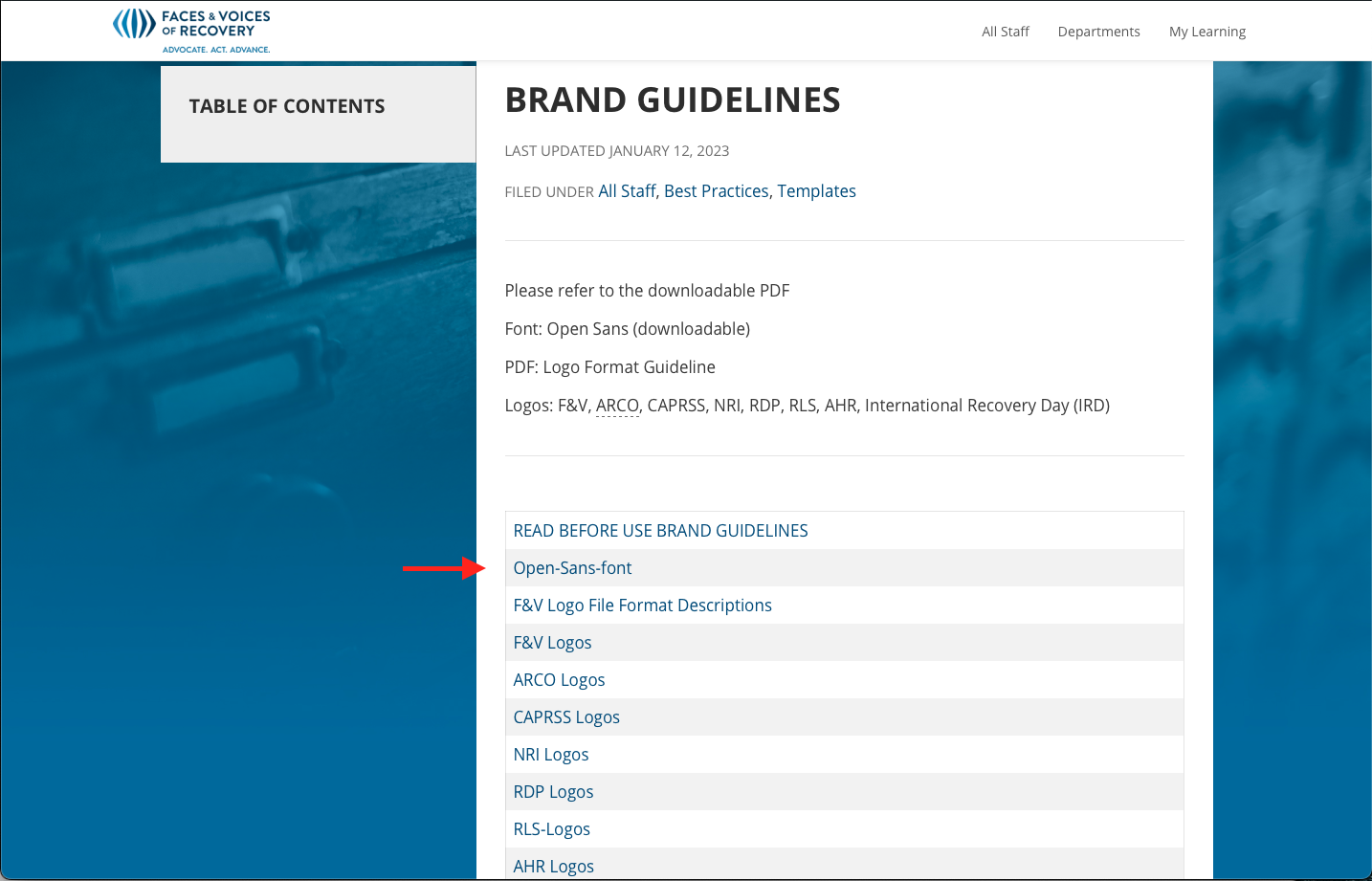Open the Best Practices category link
The image size is (1372, 881).
click(x=716, y=191)
